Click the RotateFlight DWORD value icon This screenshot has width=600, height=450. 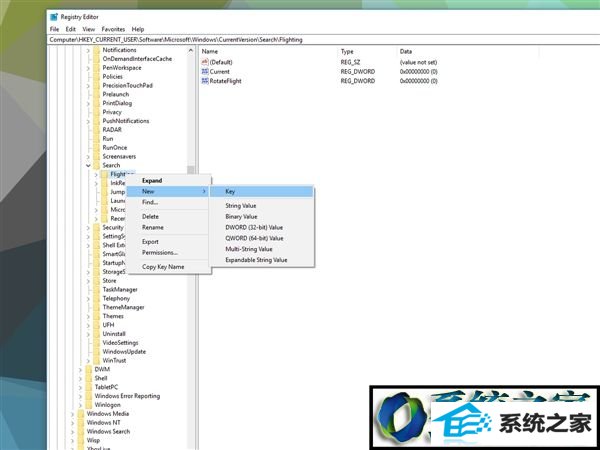[x=205, y=81]
